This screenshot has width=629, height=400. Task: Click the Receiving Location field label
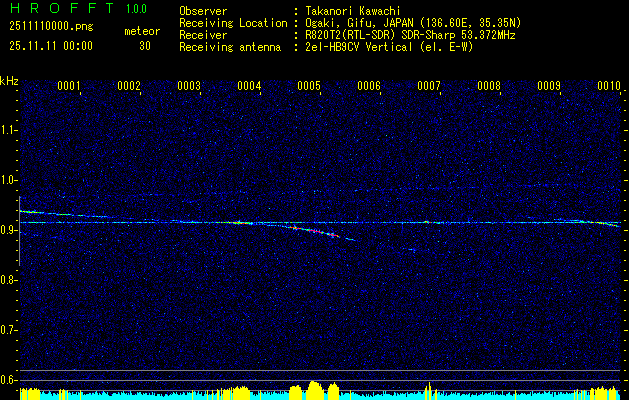pyautogui.click(x=233, y=23)
